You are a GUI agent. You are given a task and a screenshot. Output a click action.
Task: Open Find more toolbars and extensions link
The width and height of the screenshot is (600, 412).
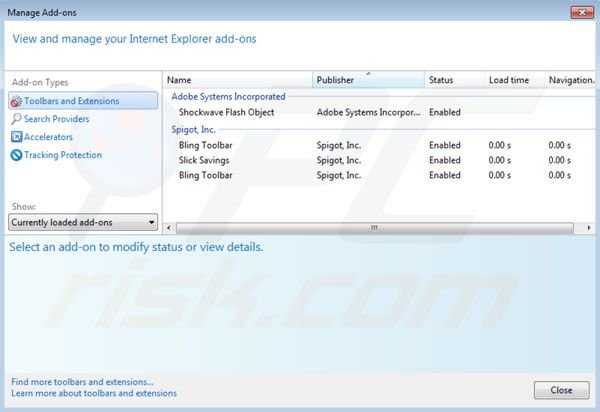click(x=82, y=382)
